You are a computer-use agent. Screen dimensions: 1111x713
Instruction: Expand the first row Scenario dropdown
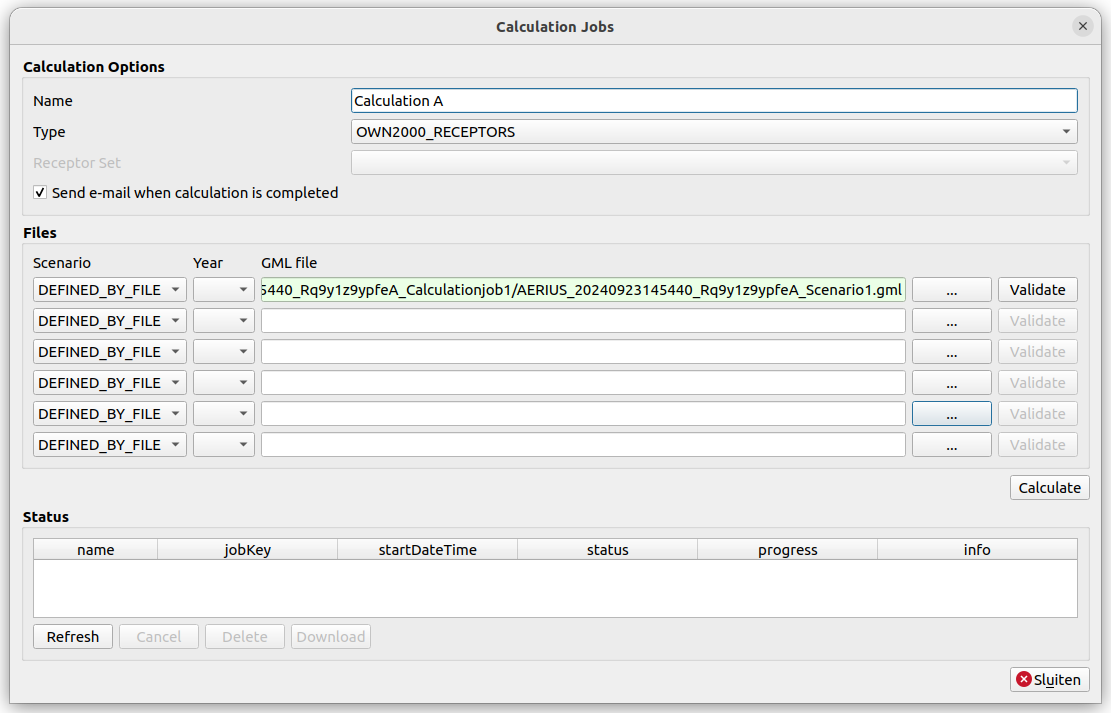point(109,290)
